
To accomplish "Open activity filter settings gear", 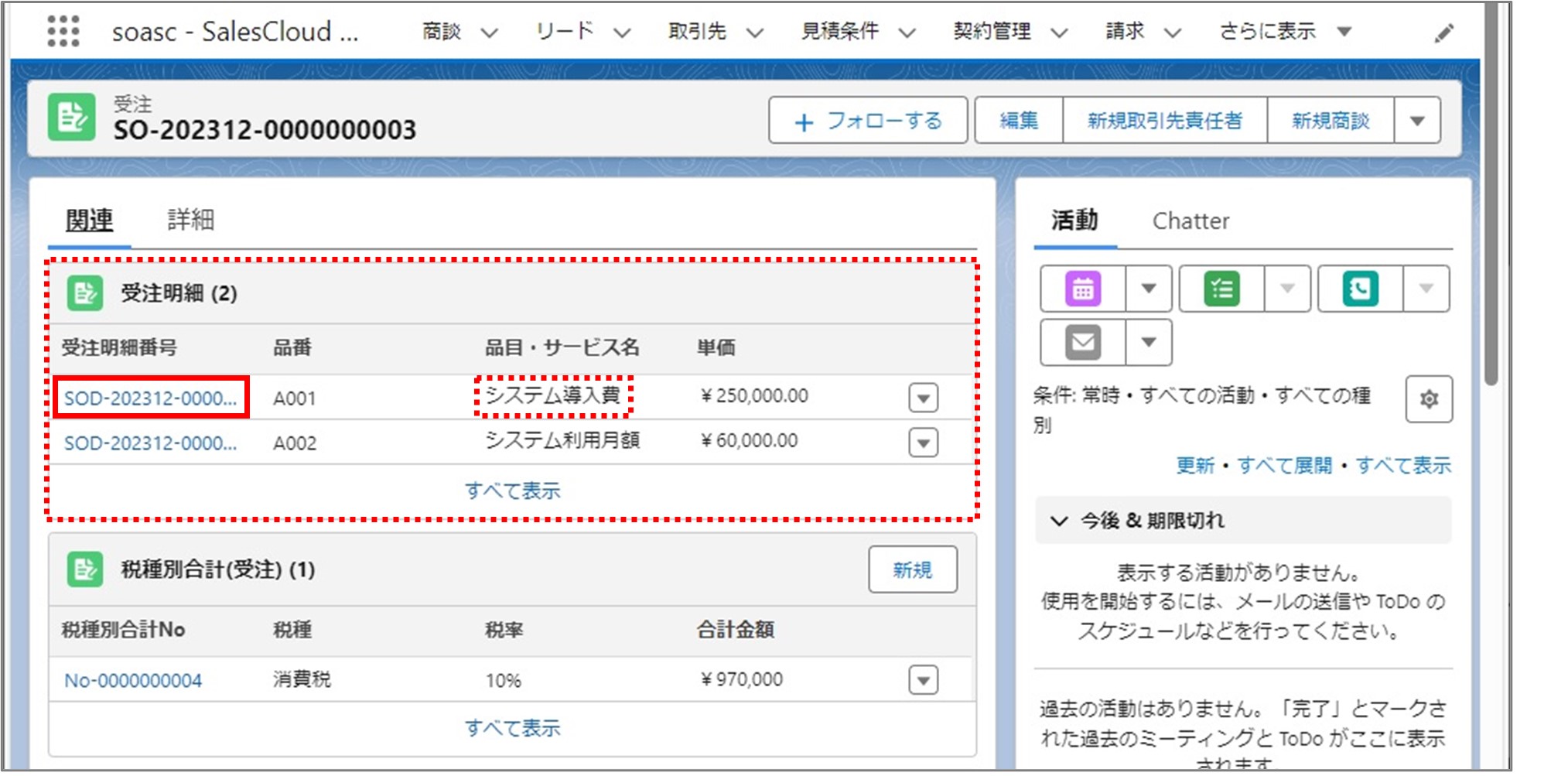I will point(1429,399).
